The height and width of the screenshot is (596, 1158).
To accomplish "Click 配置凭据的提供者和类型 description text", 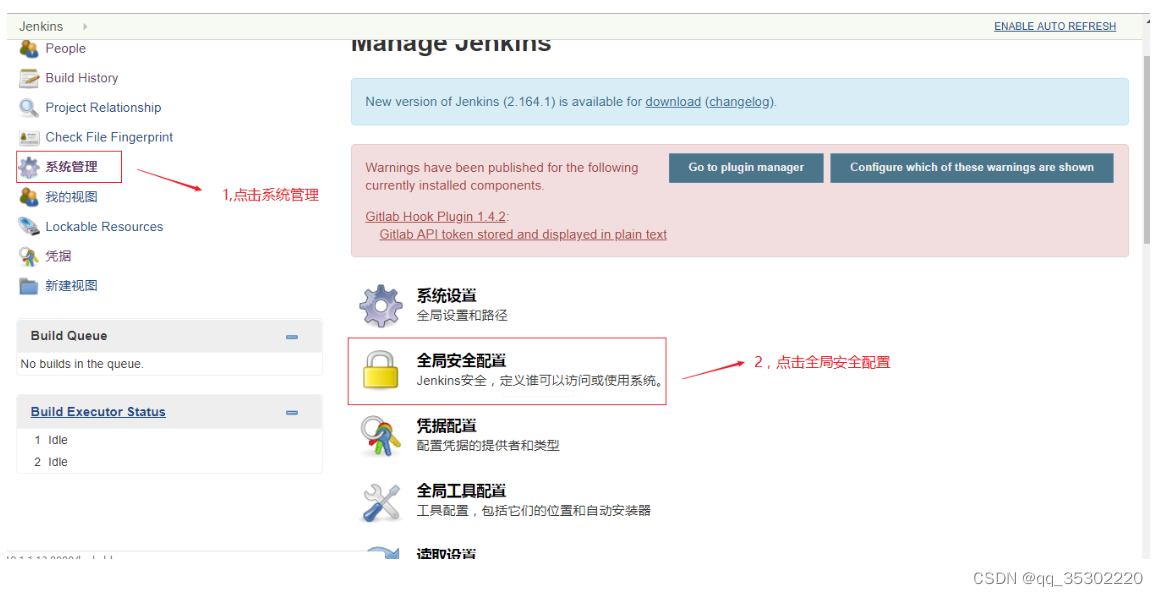I will (x=488, y=445).
